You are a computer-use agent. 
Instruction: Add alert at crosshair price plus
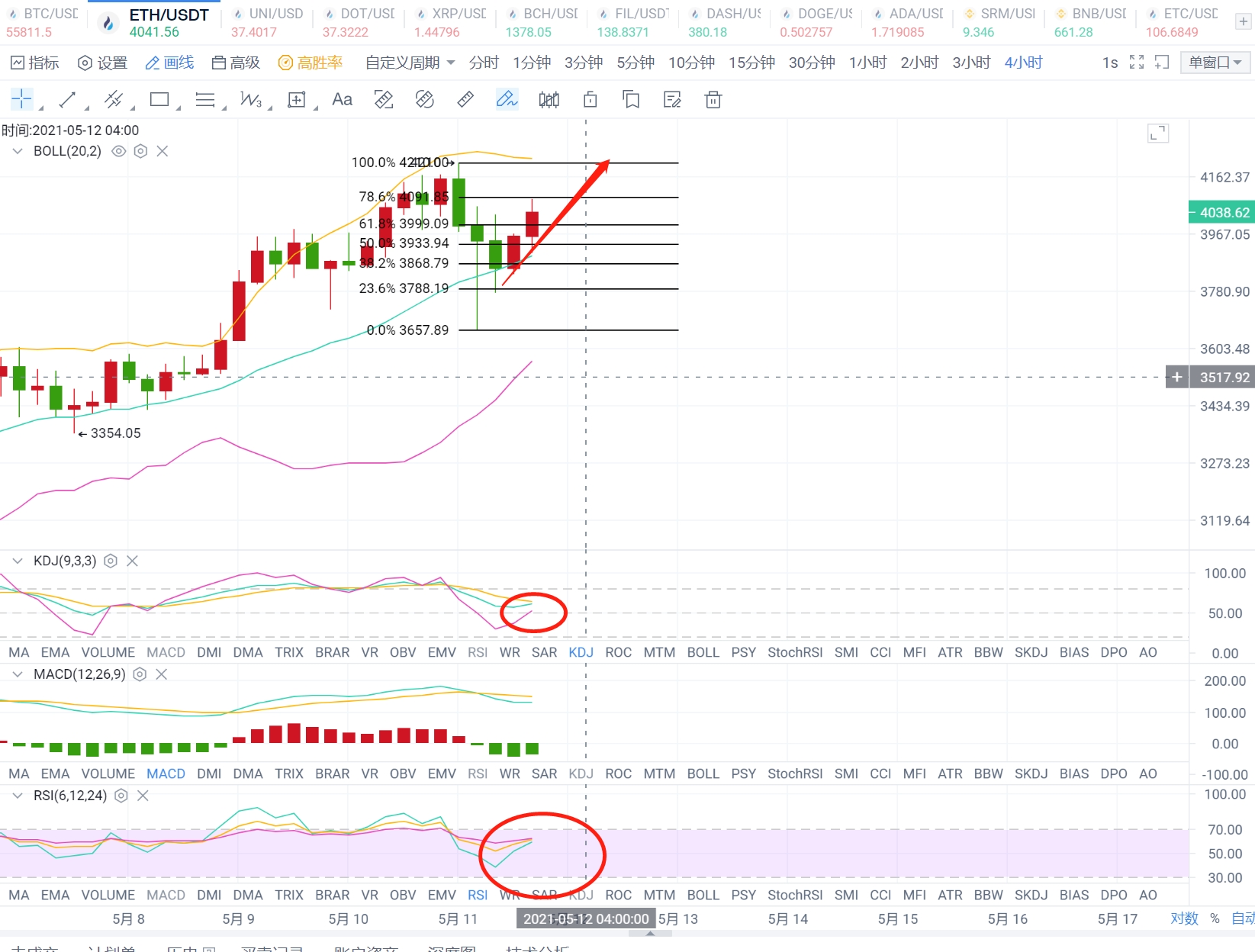coord(1177,377)
